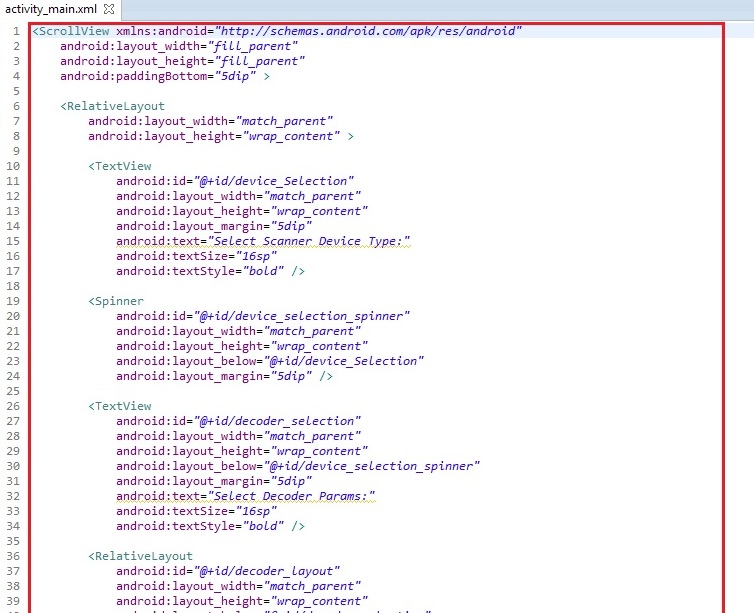This screenshot has height=613, width=754.
Task: Close the activity_main.xml editor tab
Action: pyautogui.click(x=109, y=9)
